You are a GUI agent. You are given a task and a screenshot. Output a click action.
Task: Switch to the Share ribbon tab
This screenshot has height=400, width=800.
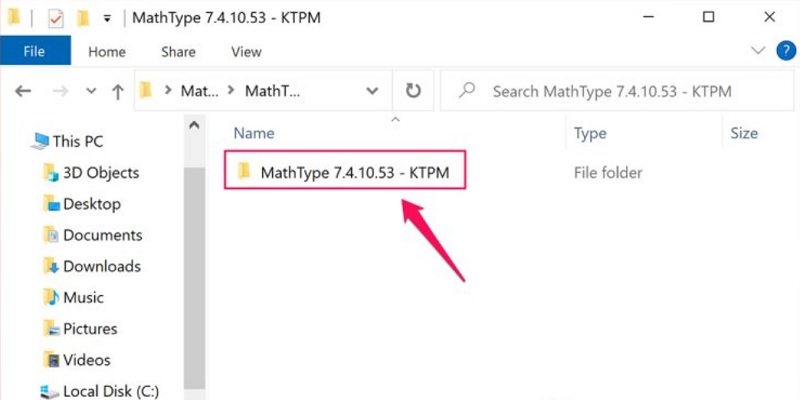tap(178, 52)
